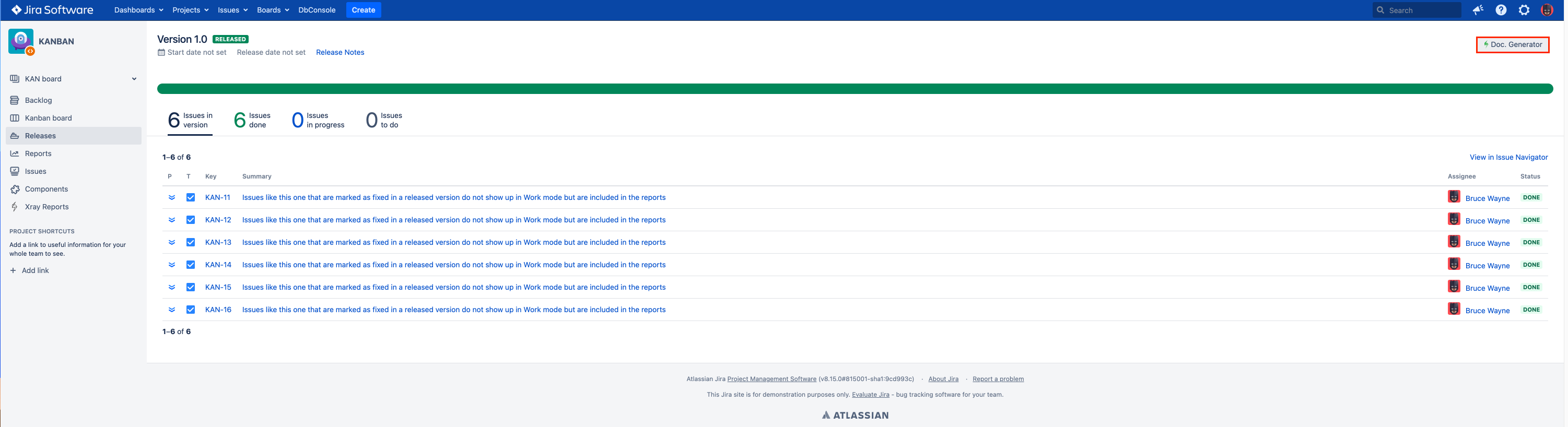The image size is (1568, 427).
Task: Open Releases in the sidebar
Action: coord(74,136)
